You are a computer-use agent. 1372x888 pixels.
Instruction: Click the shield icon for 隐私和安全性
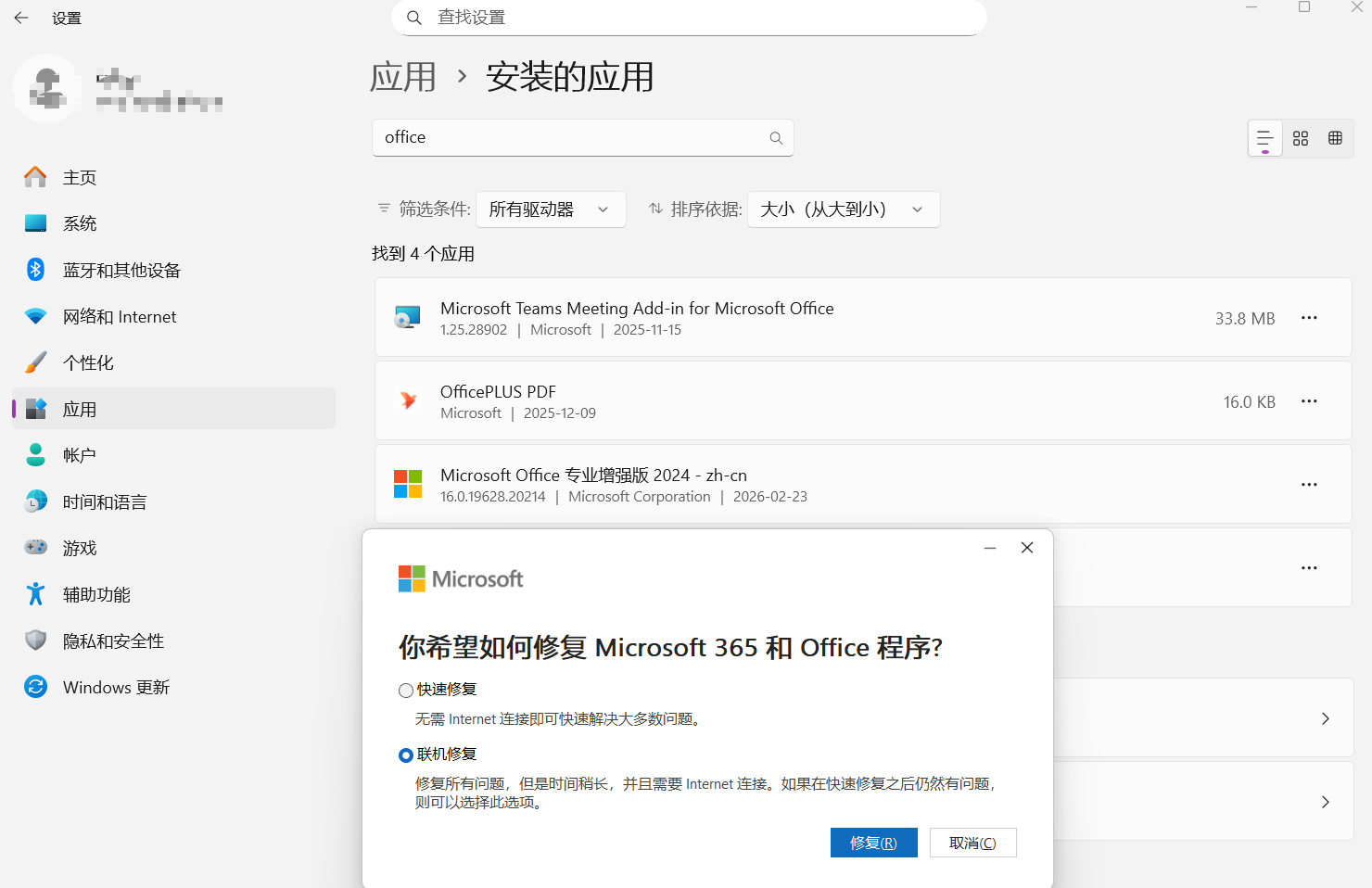pos(35,641)
